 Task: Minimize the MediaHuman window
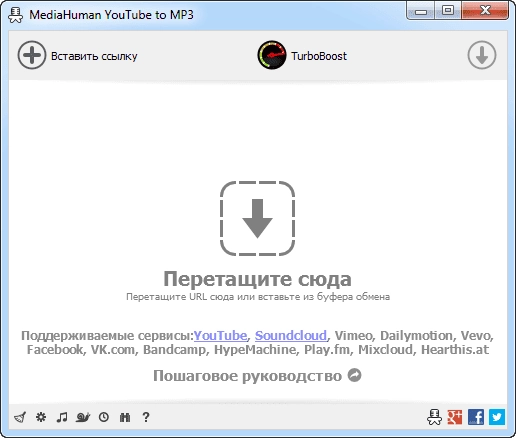[421, 11]
